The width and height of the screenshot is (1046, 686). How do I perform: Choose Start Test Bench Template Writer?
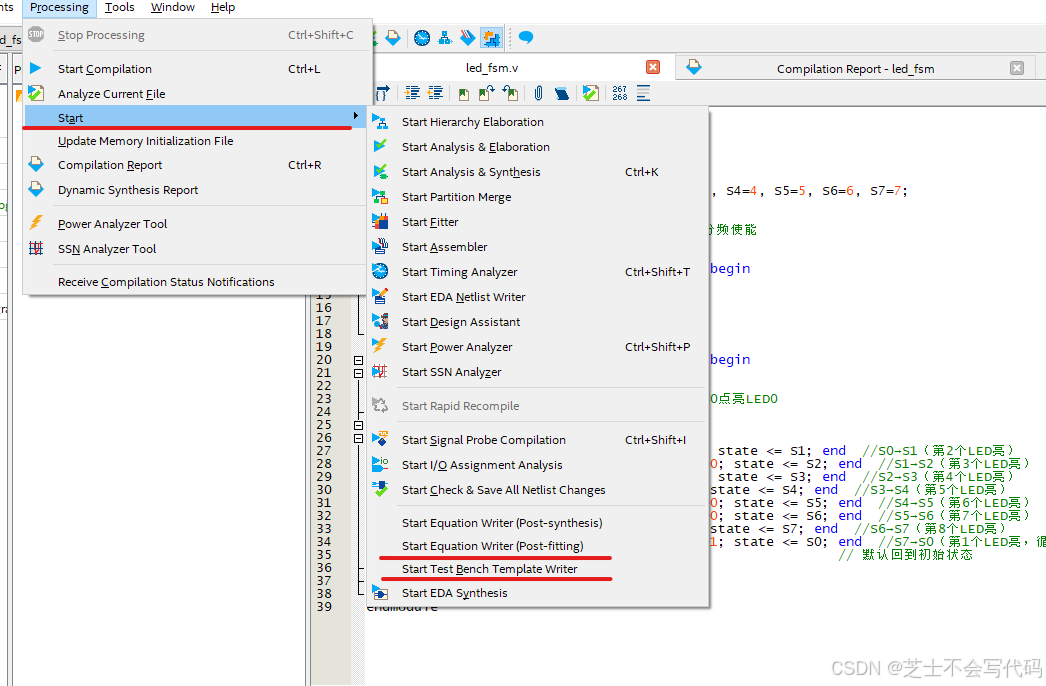pyautogui.click(x=538, y=569)
